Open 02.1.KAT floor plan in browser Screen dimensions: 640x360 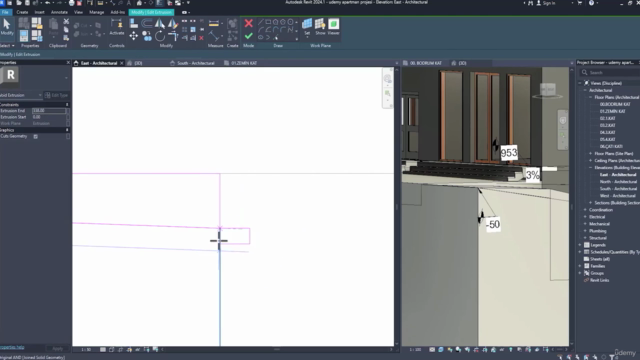(x=607, y=118)
